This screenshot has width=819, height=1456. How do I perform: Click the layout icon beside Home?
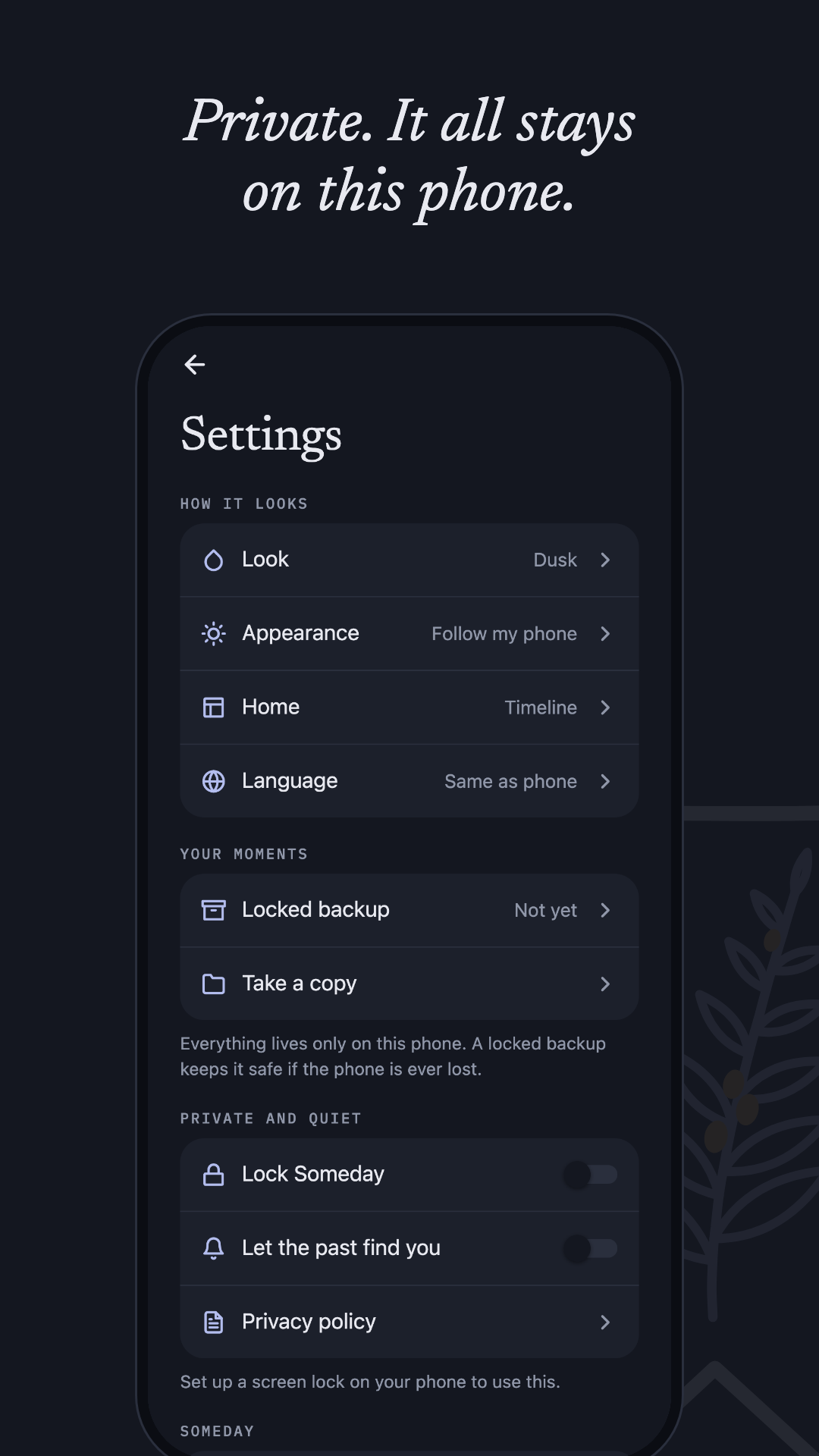(214, 708)
